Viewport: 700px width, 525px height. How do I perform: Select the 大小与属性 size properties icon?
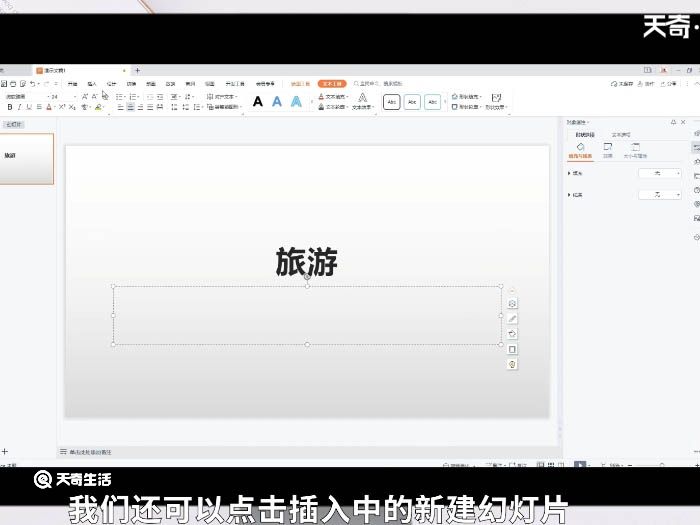(635, 150)
